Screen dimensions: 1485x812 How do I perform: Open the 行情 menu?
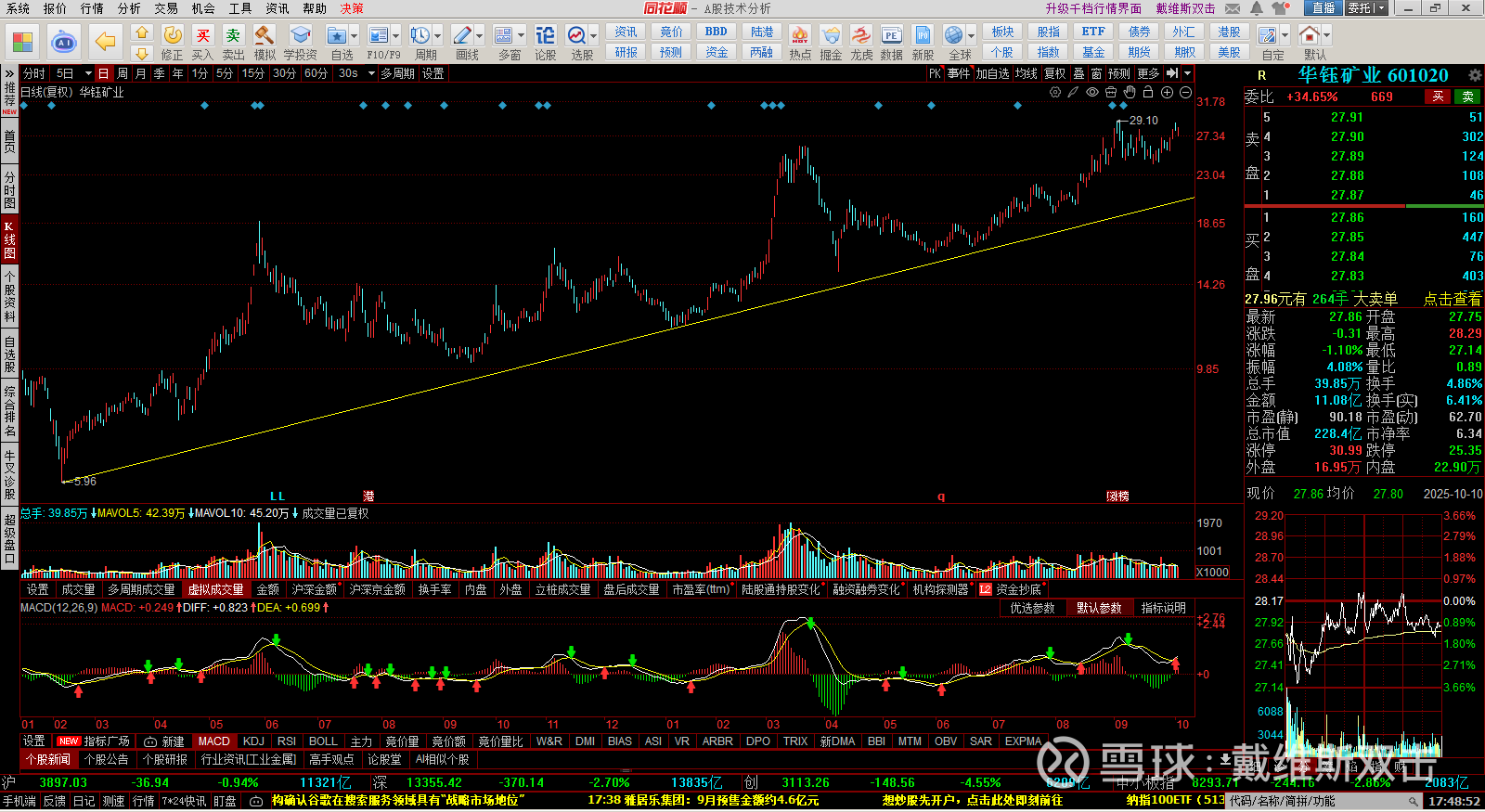point(92,8)
